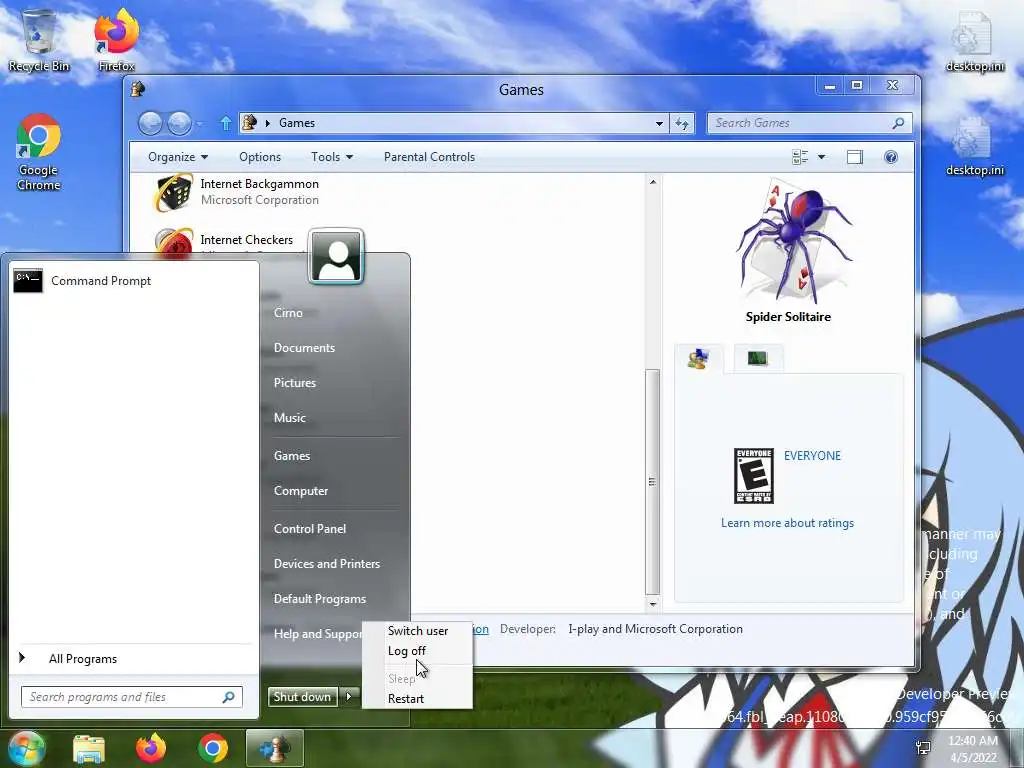Click the scroll down arrow in Games list
This screenshot has height=768, width=1024.
click(652, 604)
